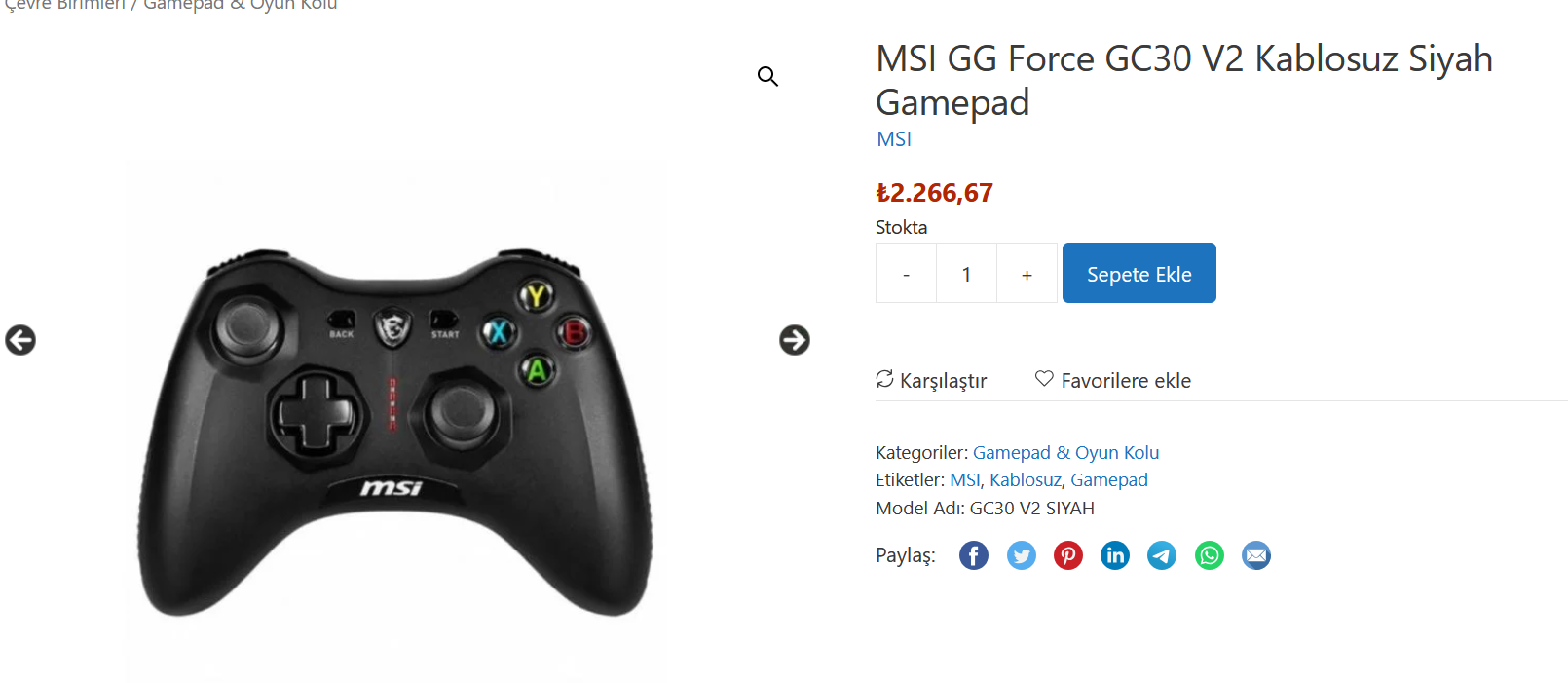
Task: Decrease quantity with minus button
Action: click(x=906, y=274)
